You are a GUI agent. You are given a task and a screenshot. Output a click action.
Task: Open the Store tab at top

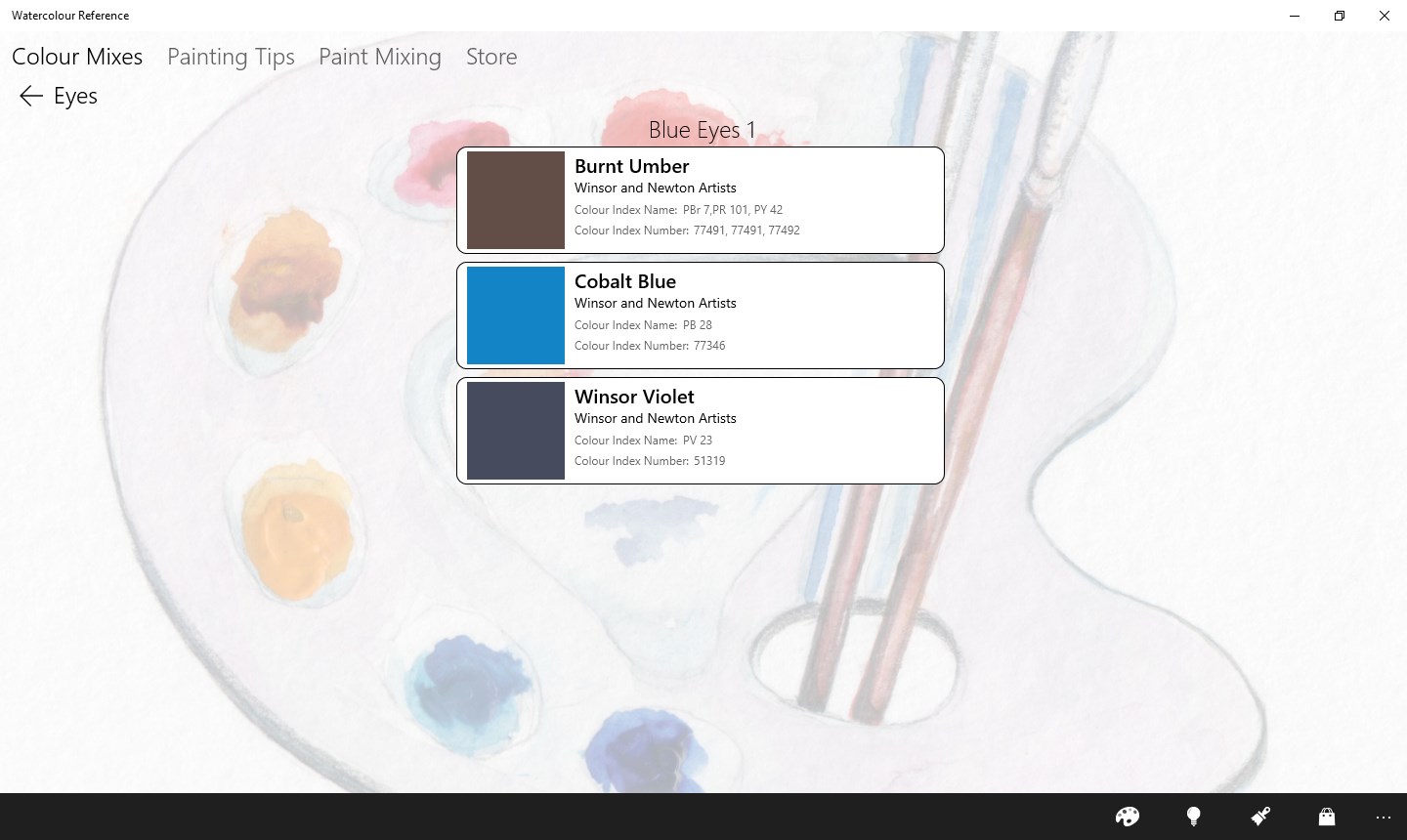(x=491, y=57)
